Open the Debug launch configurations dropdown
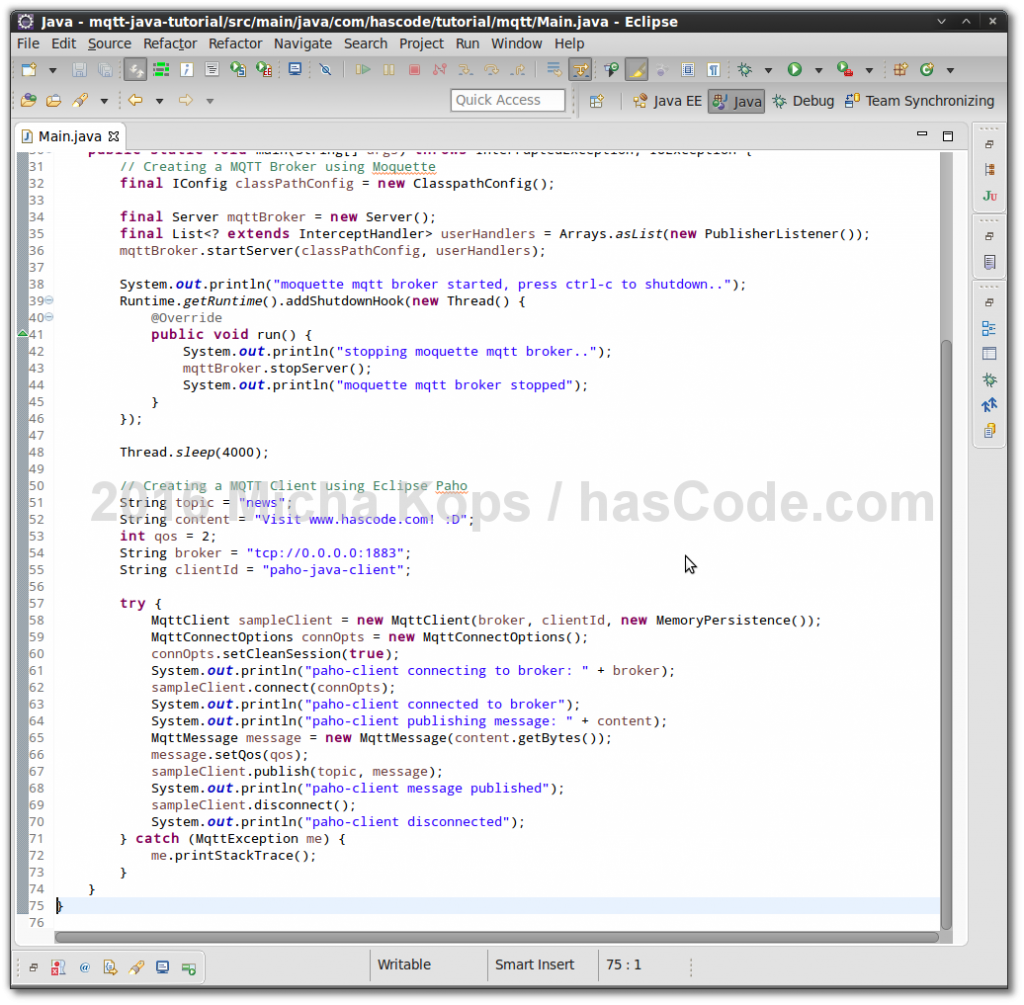Image resolution: width=1024 pixels, height=1005 pixels. [768, 70]
